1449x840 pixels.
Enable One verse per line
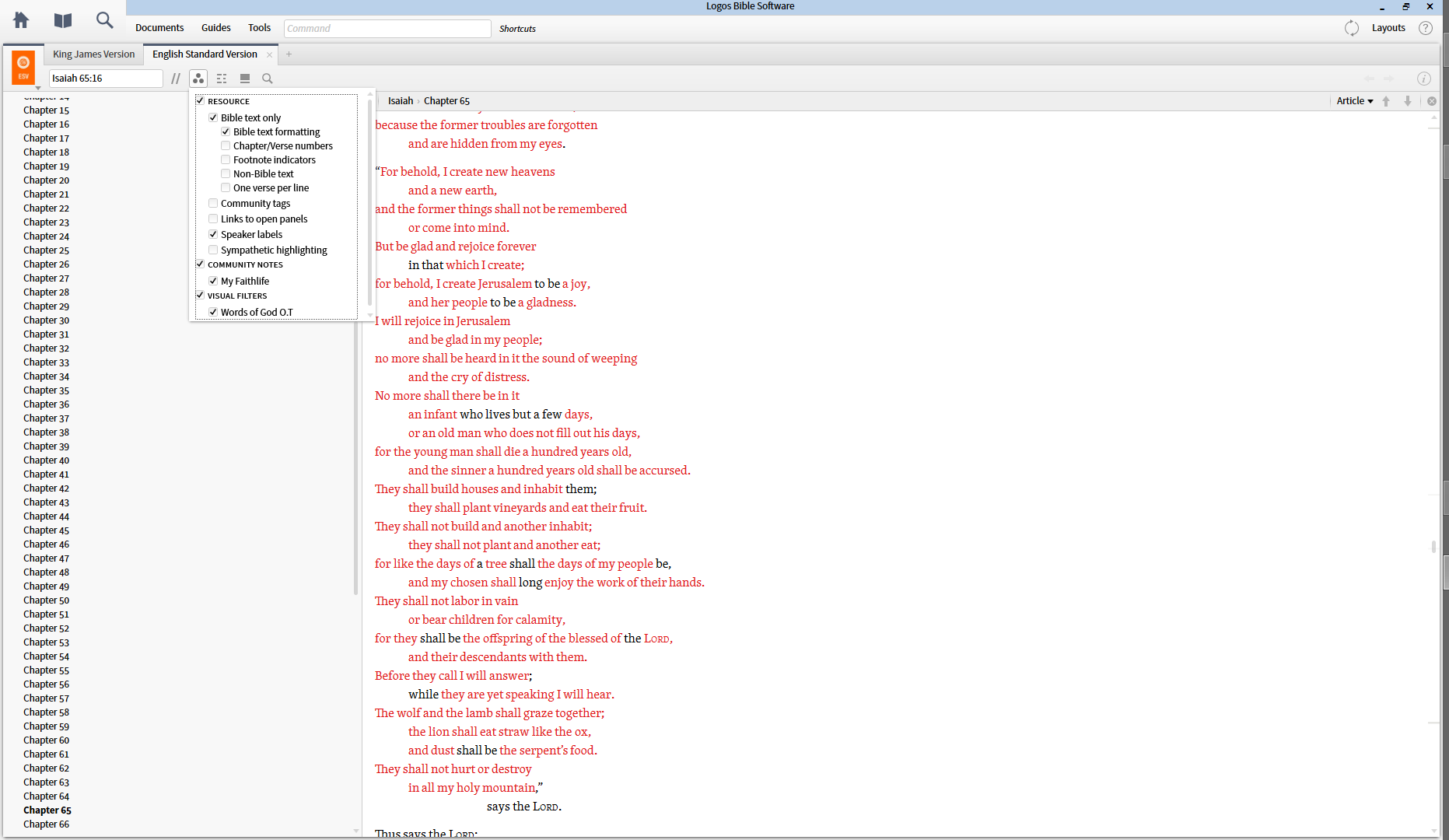click(226, 187)
